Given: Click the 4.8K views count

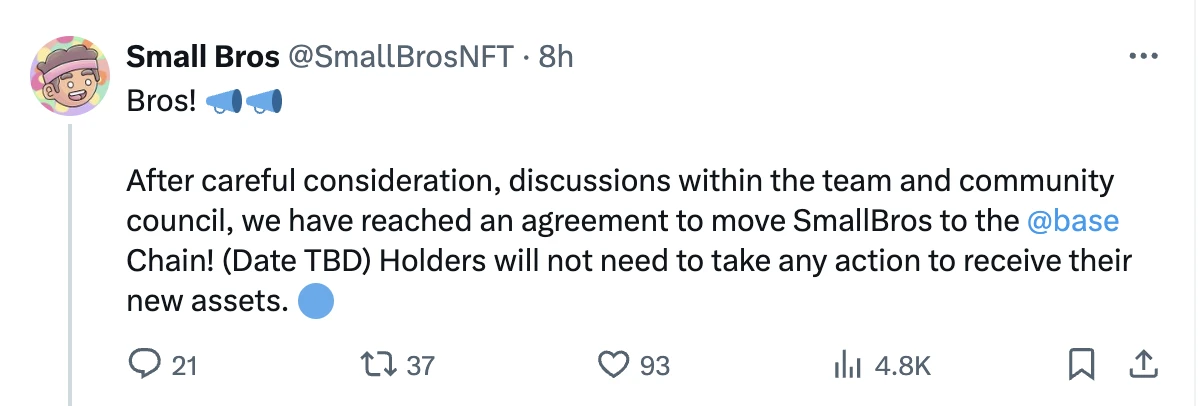Looking at the screenshot, I should (902, 367).
